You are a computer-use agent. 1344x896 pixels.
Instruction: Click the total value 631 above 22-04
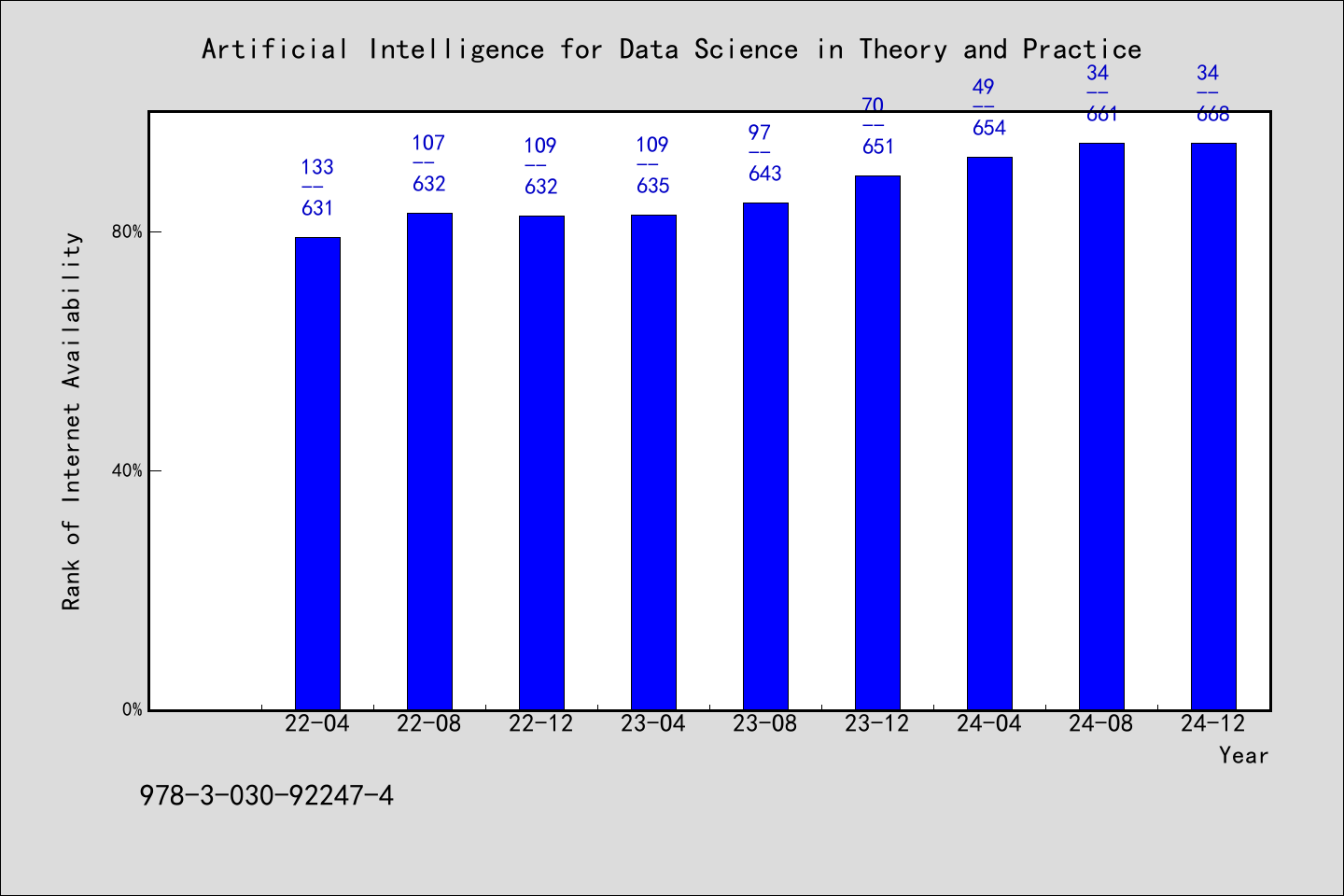pos(317,208)
